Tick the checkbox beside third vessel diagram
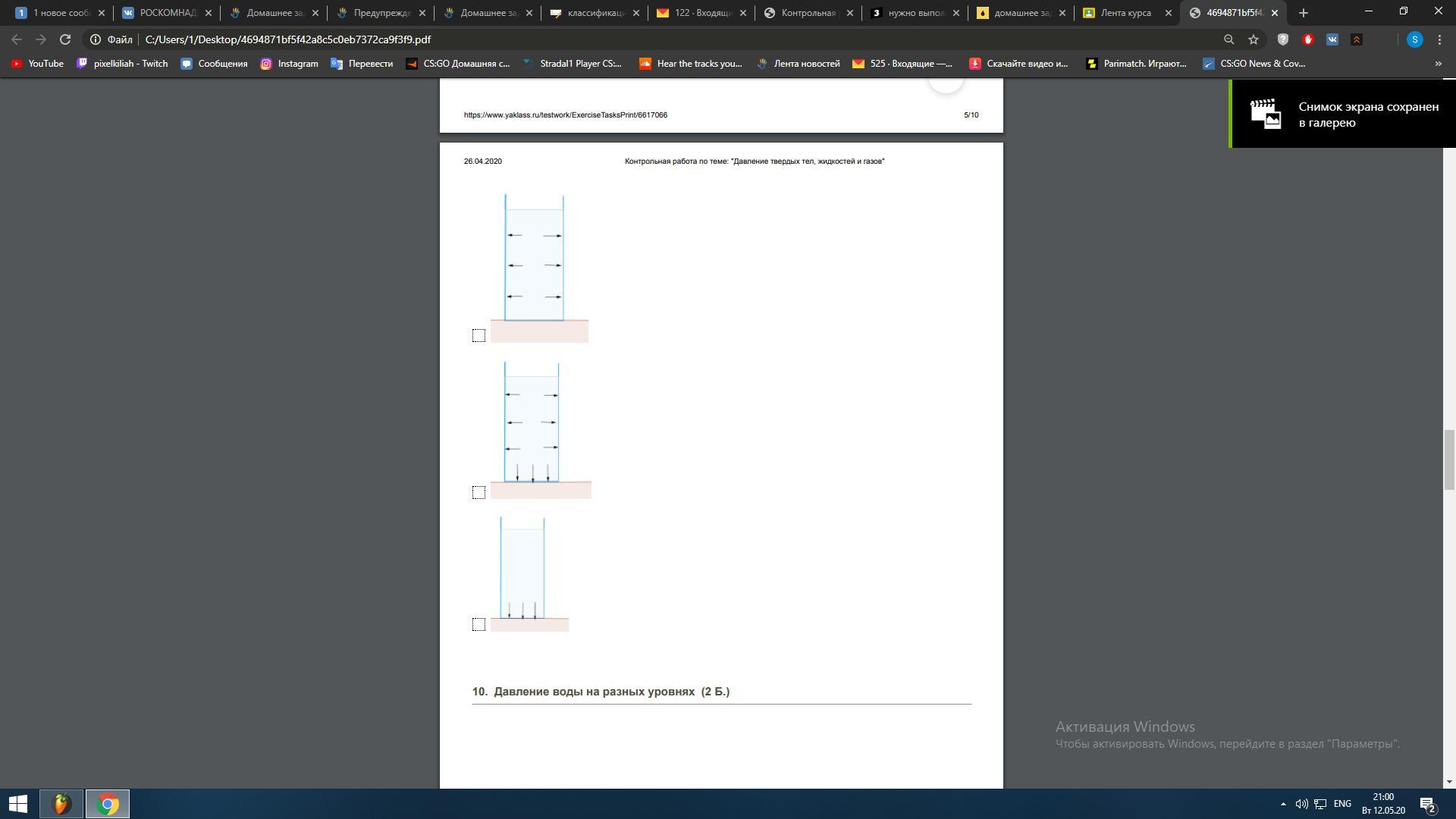Image resolution: width=1456 pixels, height=819 pixels. coord(479,624)
